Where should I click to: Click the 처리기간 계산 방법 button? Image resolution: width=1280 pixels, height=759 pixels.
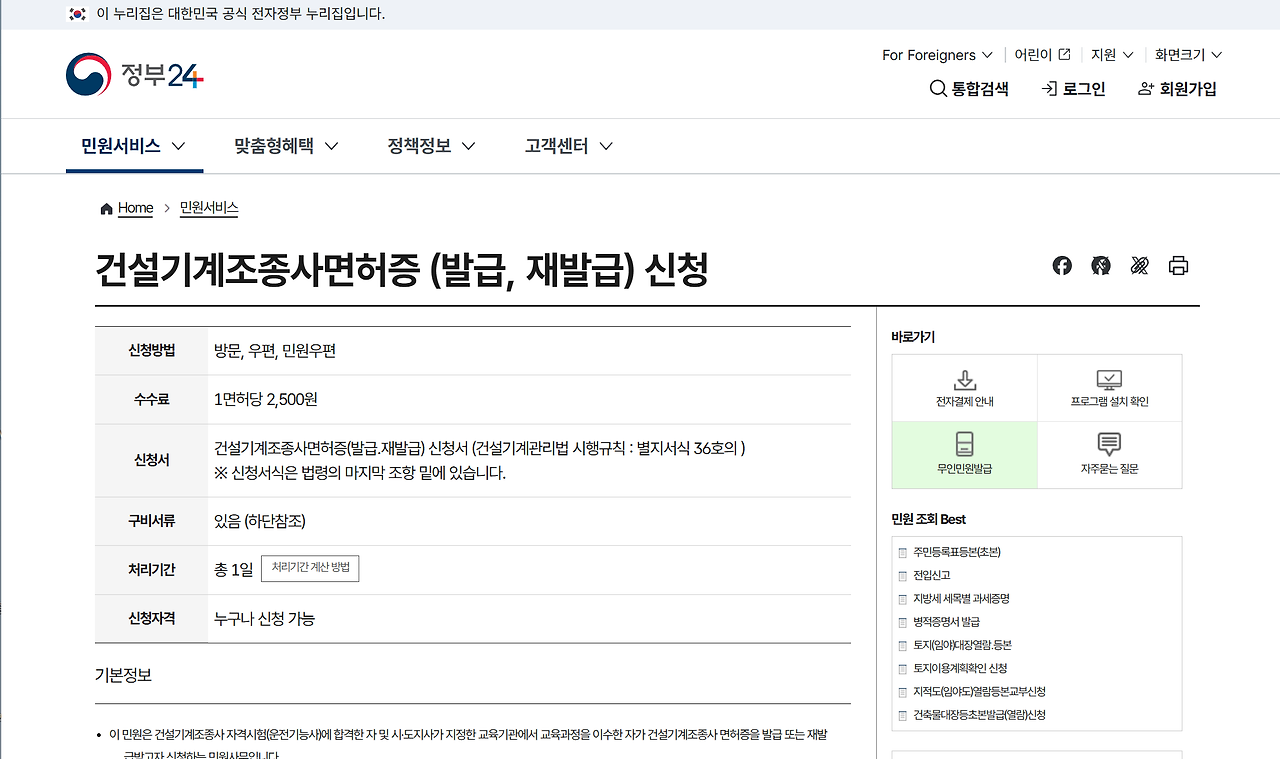click(x=310, y=568)
